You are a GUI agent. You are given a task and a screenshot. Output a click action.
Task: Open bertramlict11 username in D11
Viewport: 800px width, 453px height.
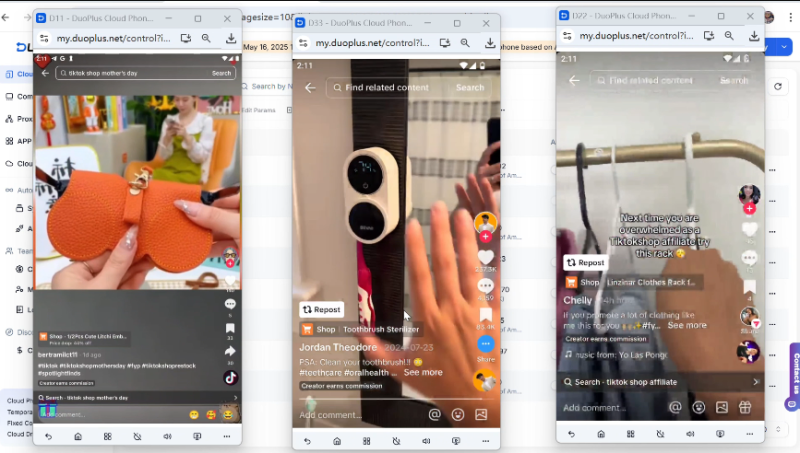(x=58, y=355)
